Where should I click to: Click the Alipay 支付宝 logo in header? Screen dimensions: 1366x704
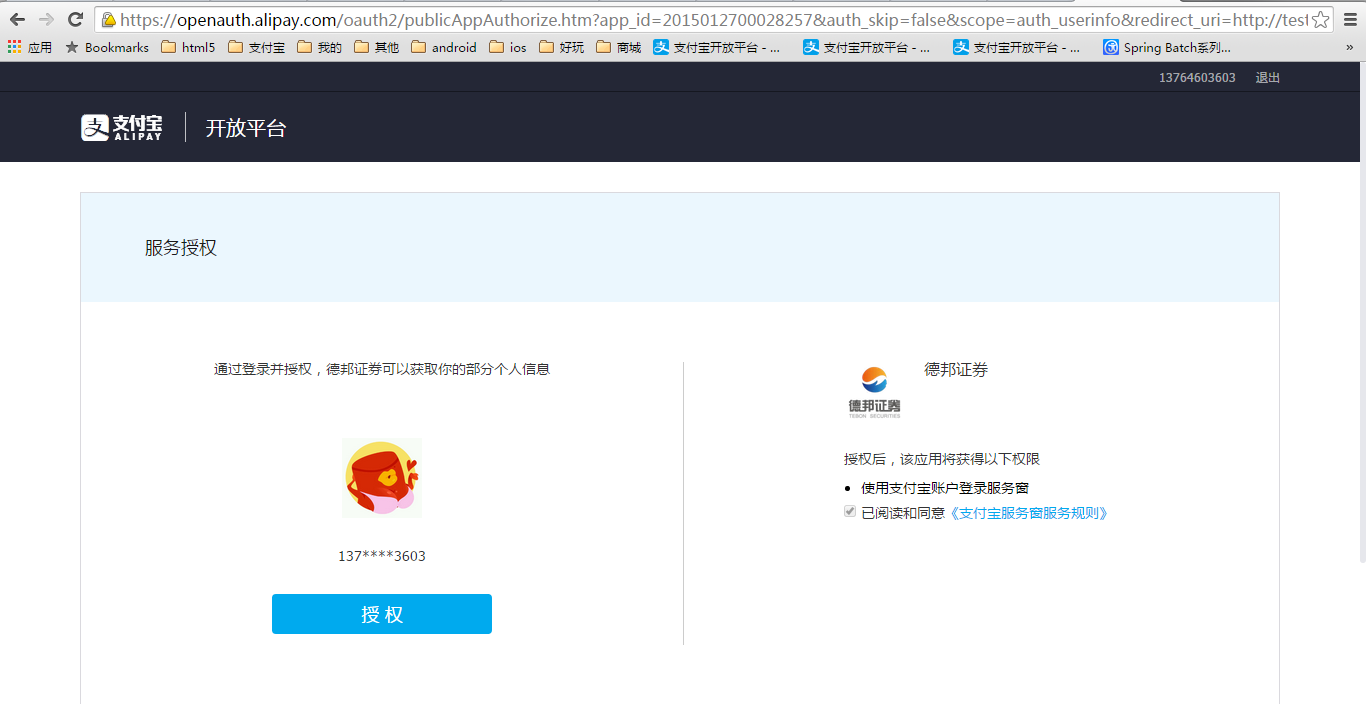click(122, 127)
